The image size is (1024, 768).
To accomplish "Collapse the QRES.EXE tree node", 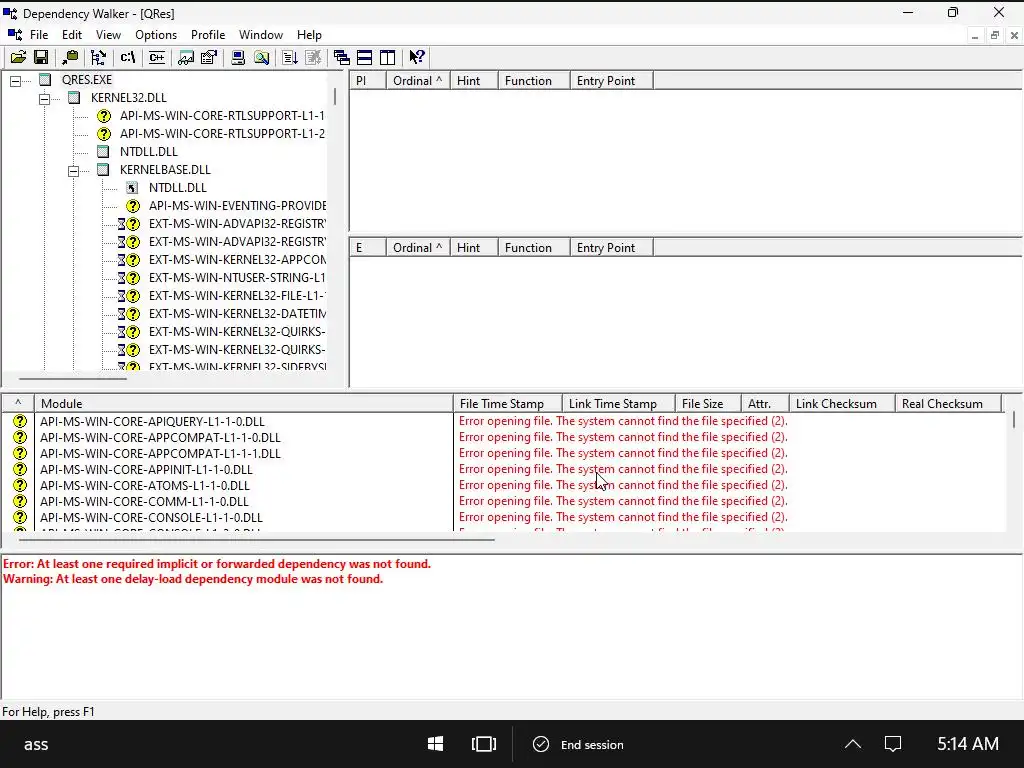I will pos(16,81).
